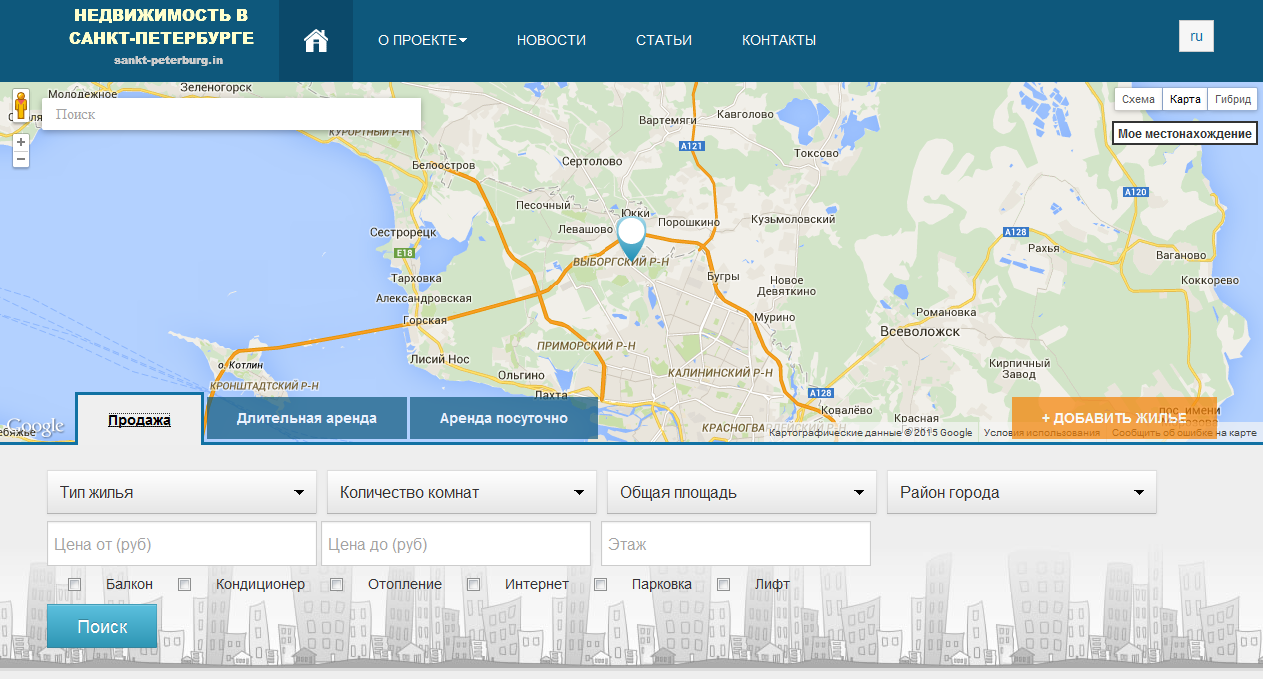Viewport: 1263px width, 679px height.
Task: Click the Поиск search button
Action: [x=102, y=626]
